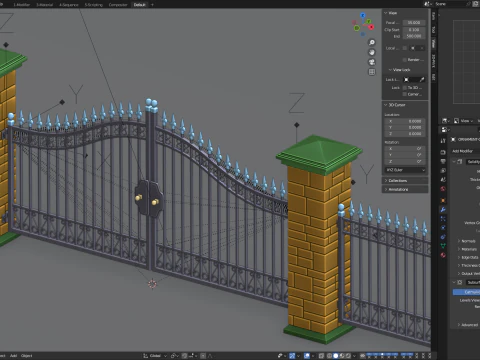Click the 3D Cursor Location X field
Image resolution: width=480 pixels, height=360 pixels.
405,121
